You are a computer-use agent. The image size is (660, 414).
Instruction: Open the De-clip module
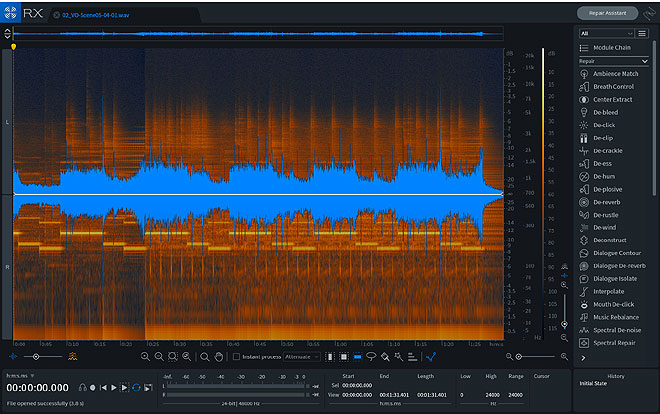(x=596, y=138)
